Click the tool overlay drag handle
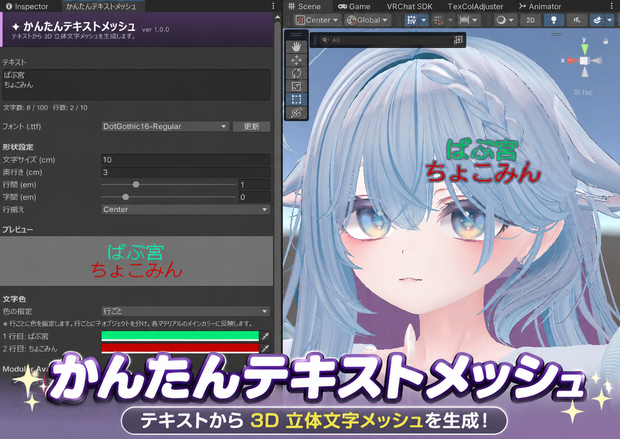 (296, 35)
